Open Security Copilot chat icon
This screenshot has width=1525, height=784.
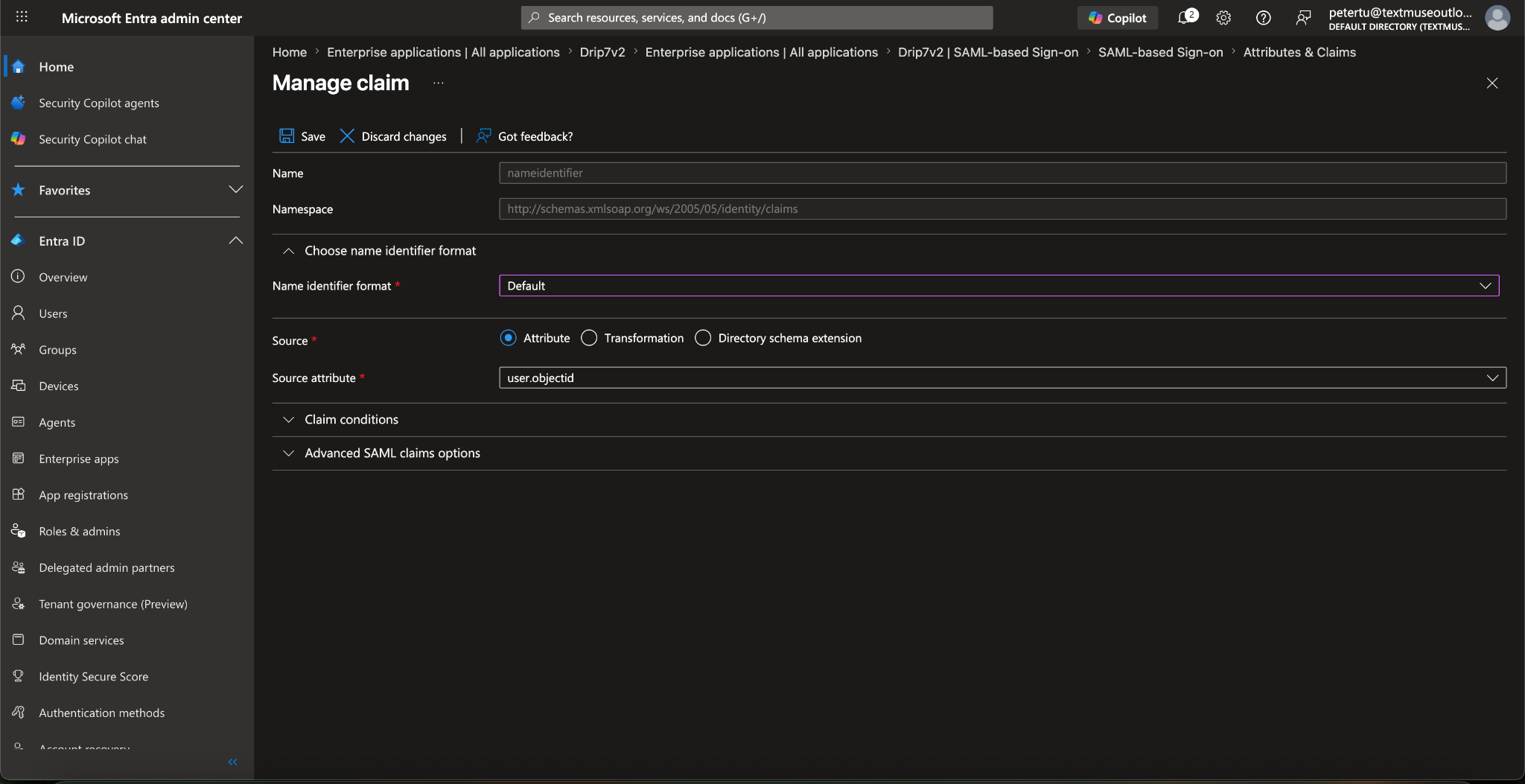(19, 139)
